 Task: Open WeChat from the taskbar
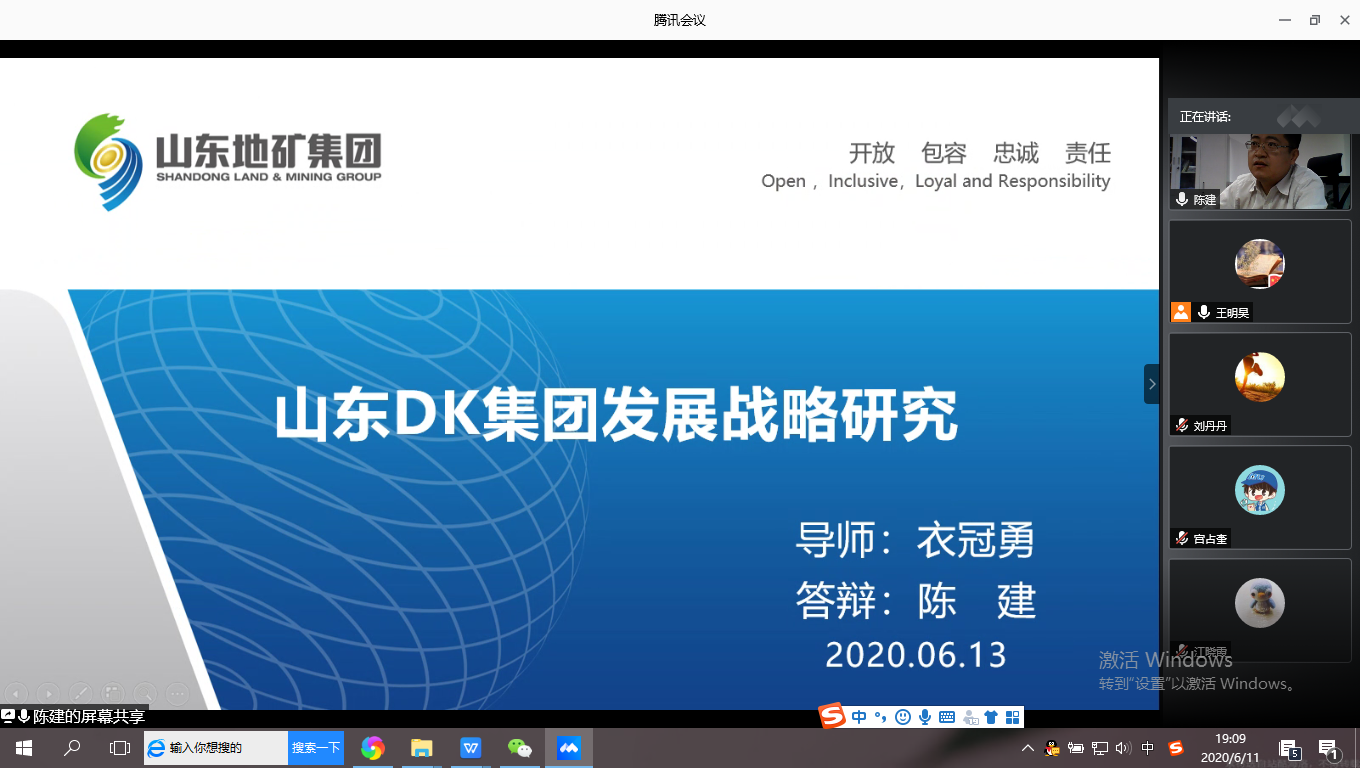click(520, 748)
